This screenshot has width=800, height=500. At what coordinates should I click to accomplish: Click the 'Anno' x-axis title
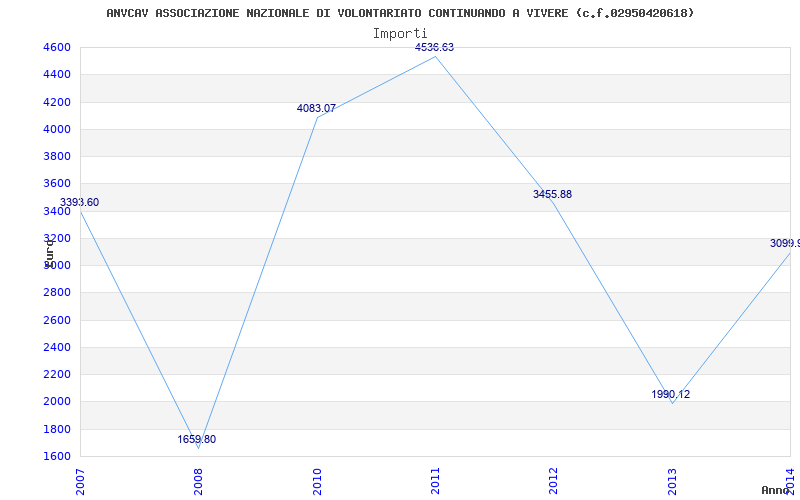[x=774, y=490]
